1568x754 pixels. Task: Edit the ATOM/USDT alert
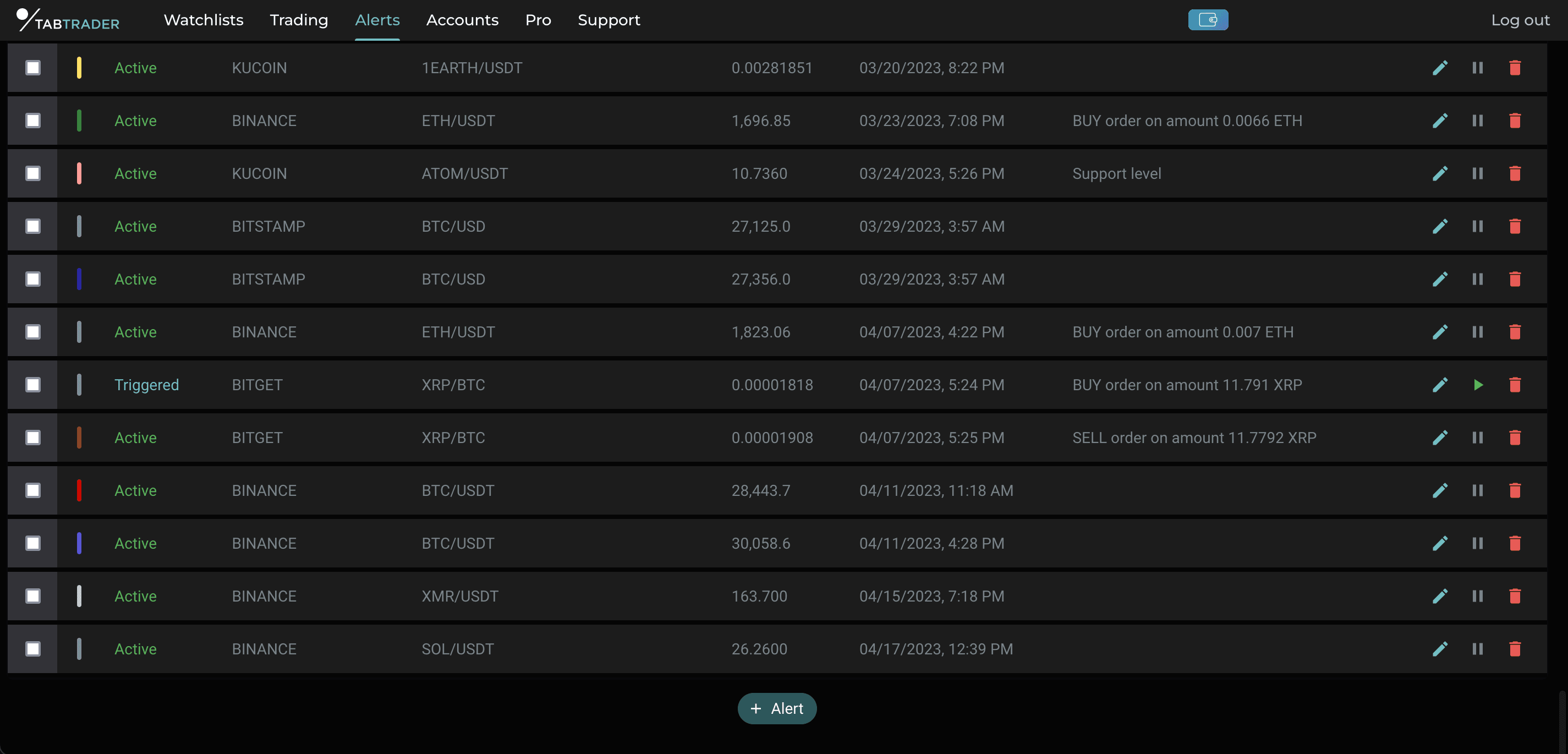click(x=1440, y=173)
